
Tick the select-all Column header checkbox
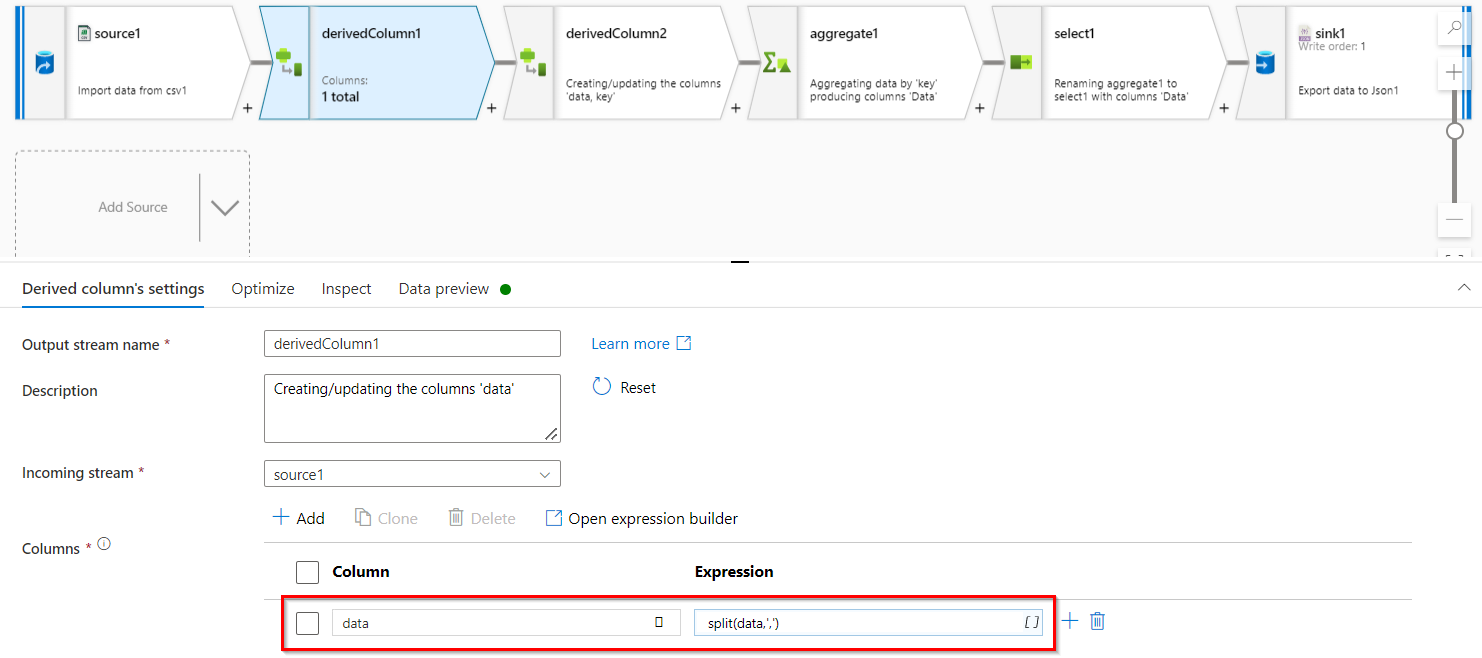pos(308,572)
